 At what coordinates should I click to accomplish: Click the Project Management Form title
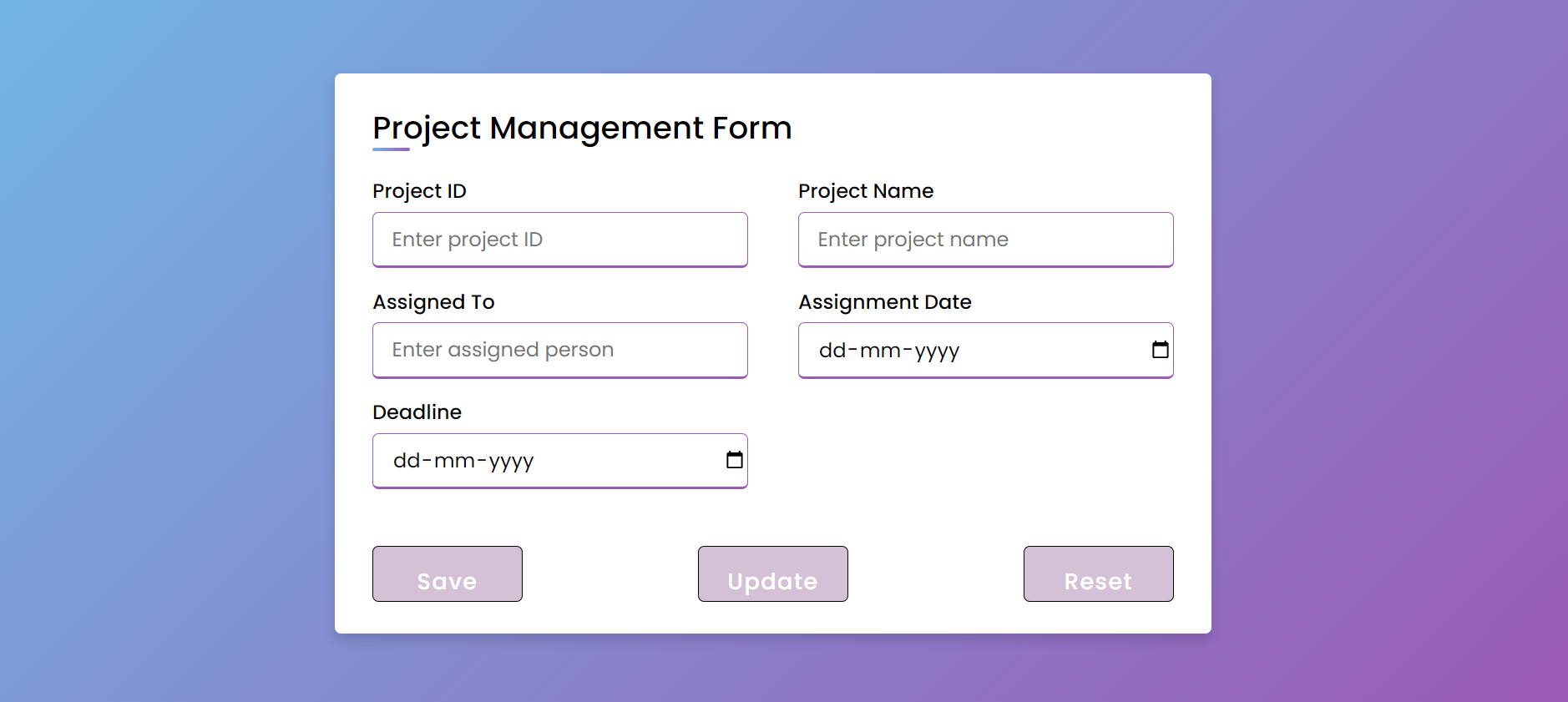point(582,128)
